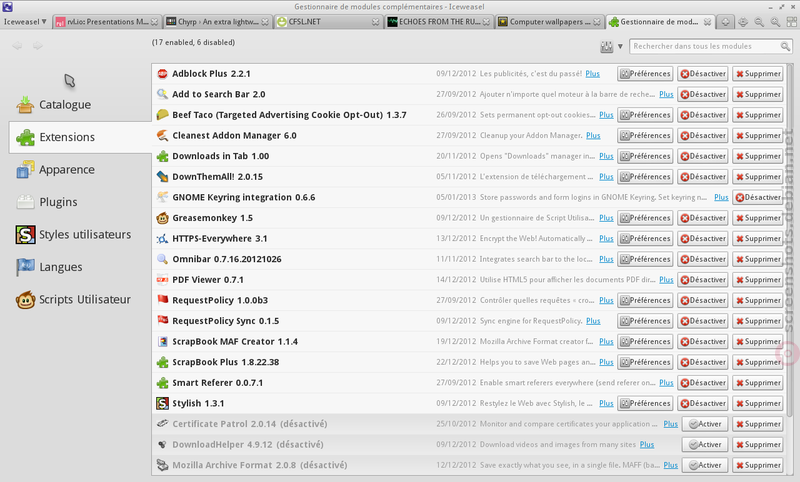This screenshot has height=482, width=800.
Task: Go back with the back arrow
Action: 17,45
